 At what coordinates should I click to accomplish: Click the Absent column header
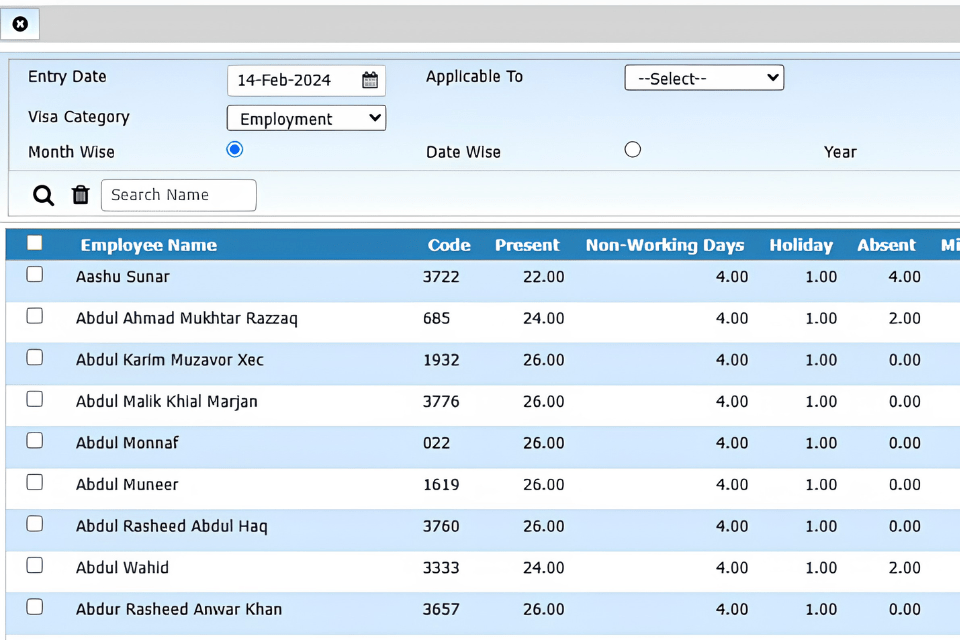[886, 245]
